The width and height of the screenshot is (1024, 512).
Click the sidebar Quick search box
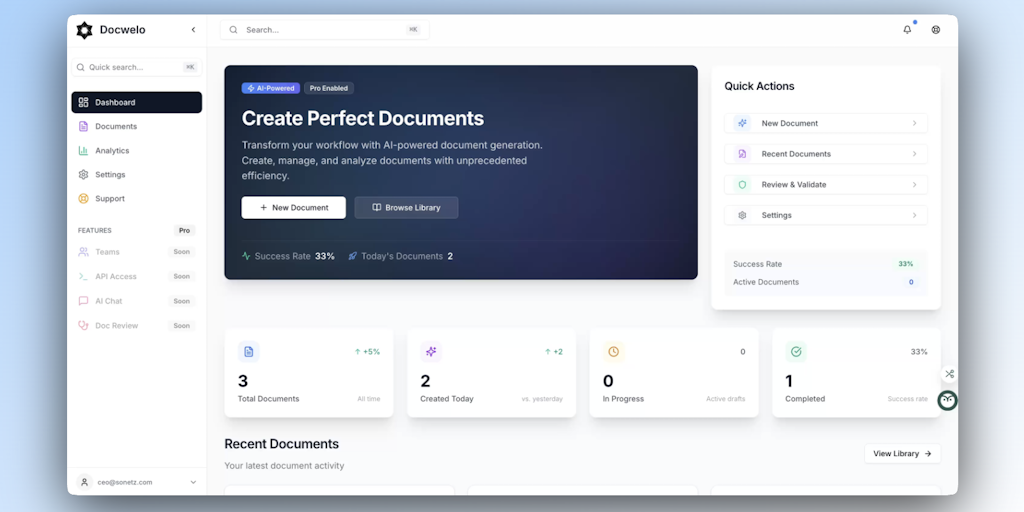click(136, 67)
